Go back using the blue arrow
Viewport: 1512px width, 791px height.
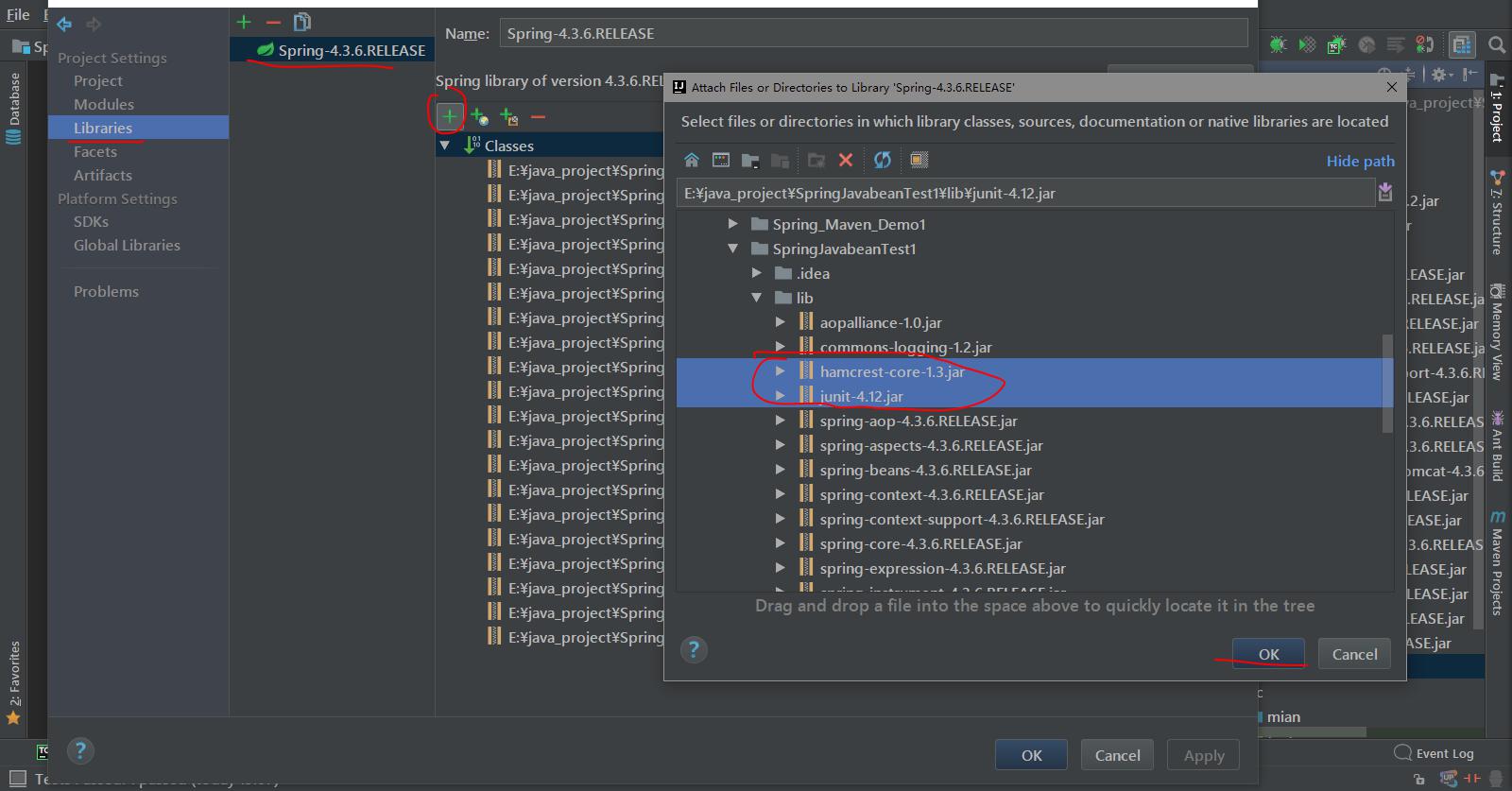coord(64,24)
